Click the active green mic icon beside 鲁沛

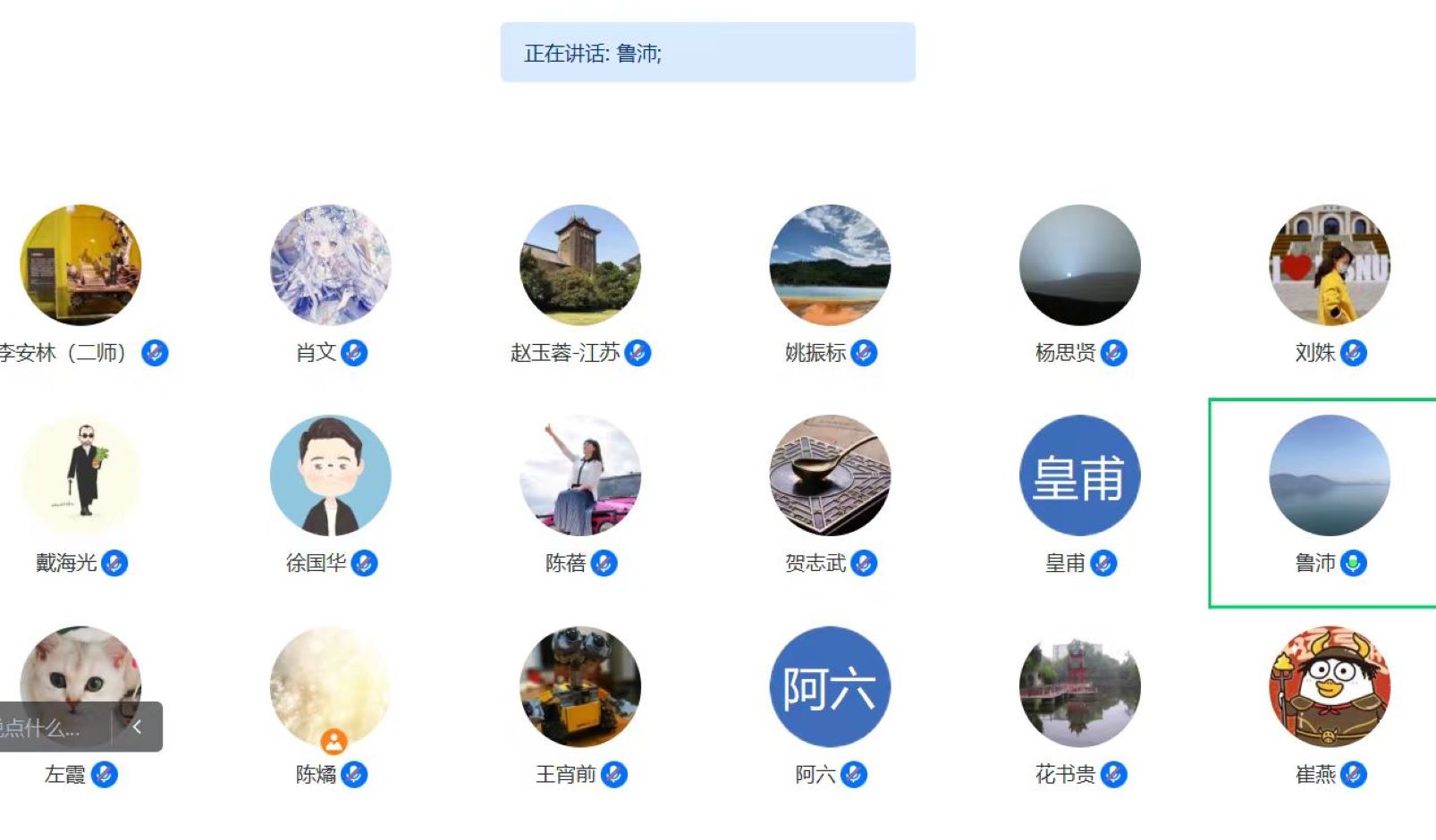(x=1354, y=563)
